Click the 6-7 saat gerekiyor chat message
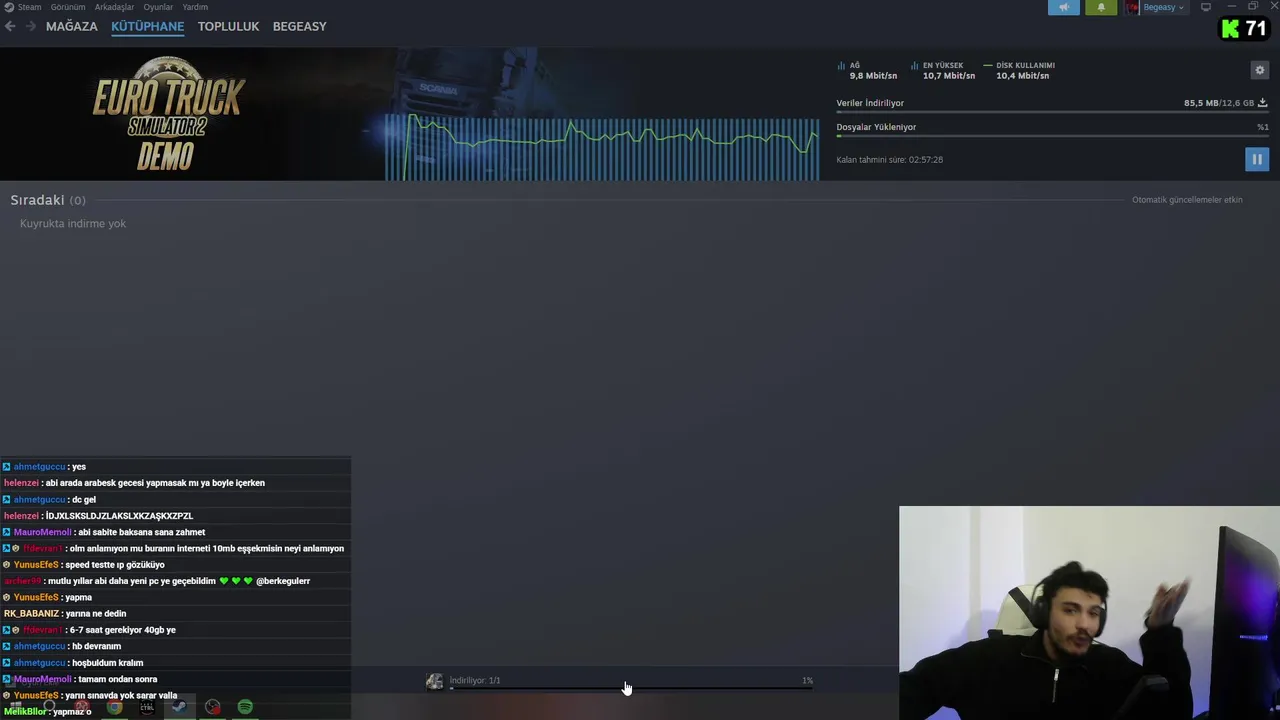 pyautogui.click(x=89, y=630)
